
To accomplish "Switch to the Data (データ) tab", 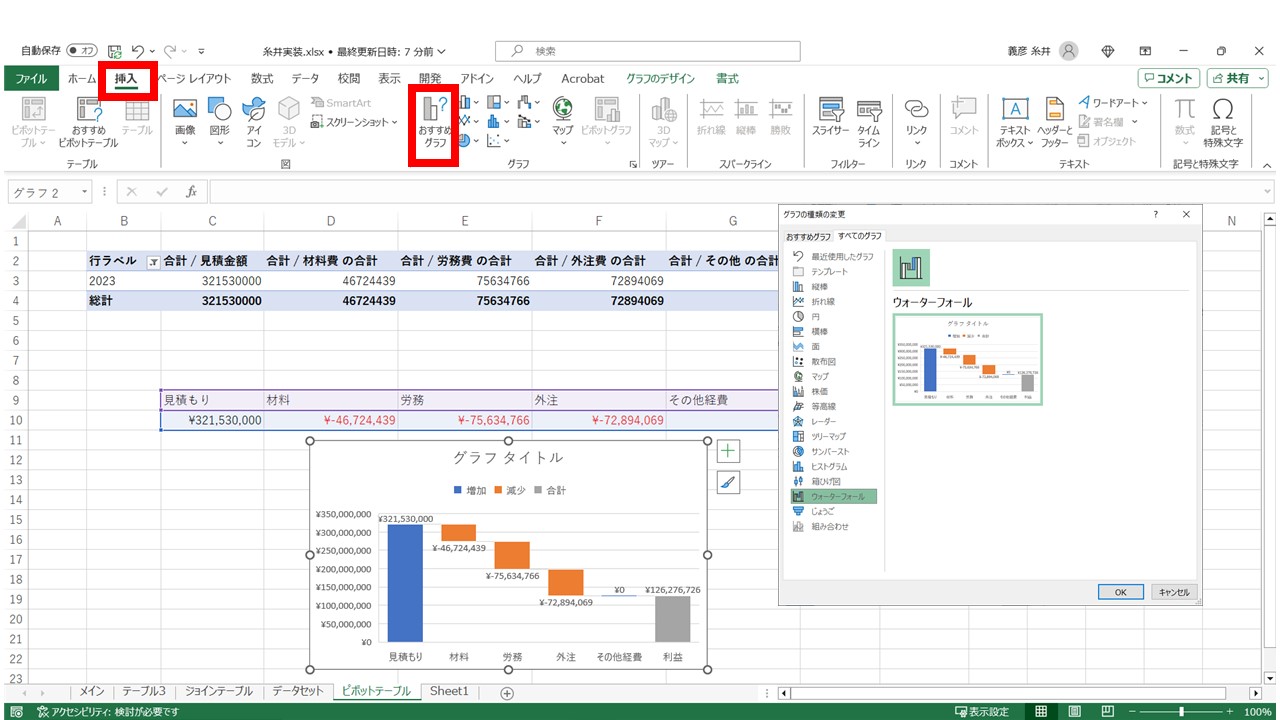I will click(305, 78).
